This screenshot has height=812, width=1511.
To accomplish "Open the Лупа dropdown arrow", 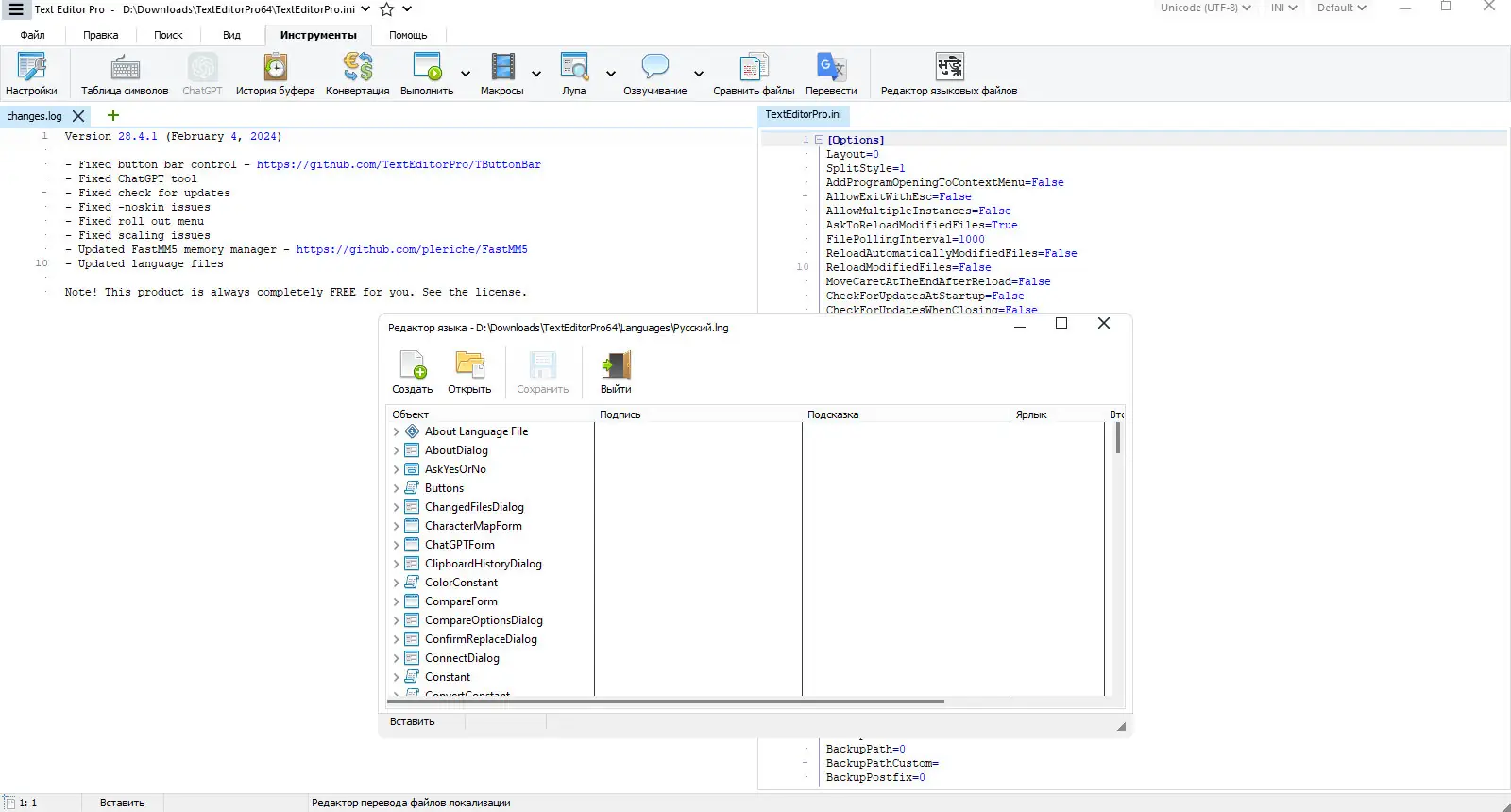I will coord(611,74).
